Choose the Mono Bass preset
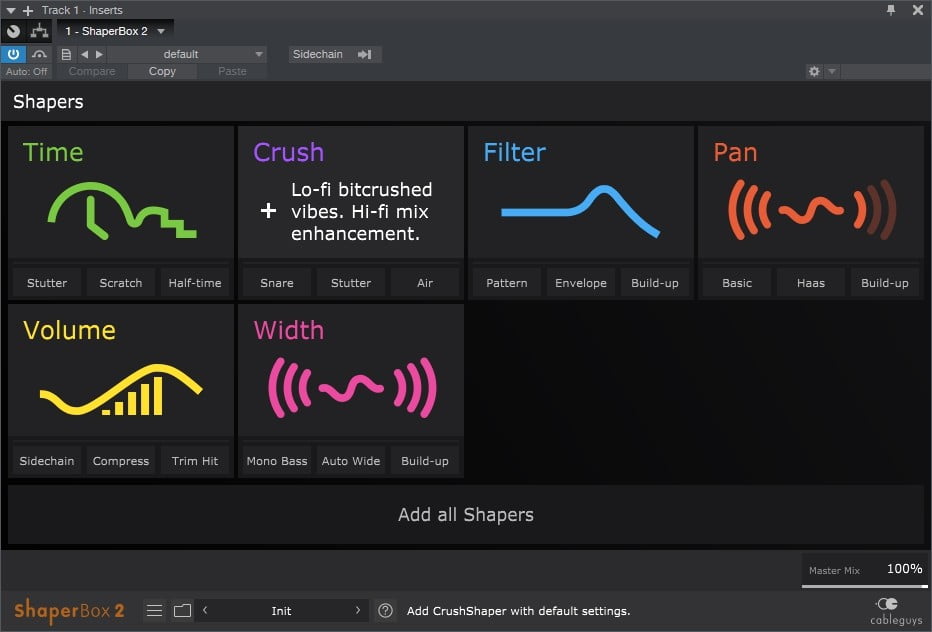This screenshot has width=932, height=632. pos(277,461)
